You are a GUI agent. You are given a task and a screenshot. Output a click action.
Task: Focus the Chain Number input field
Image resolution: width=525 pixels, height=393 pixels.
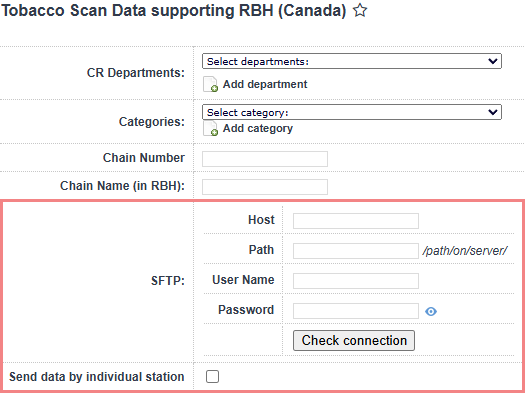[x=265, y=159]
